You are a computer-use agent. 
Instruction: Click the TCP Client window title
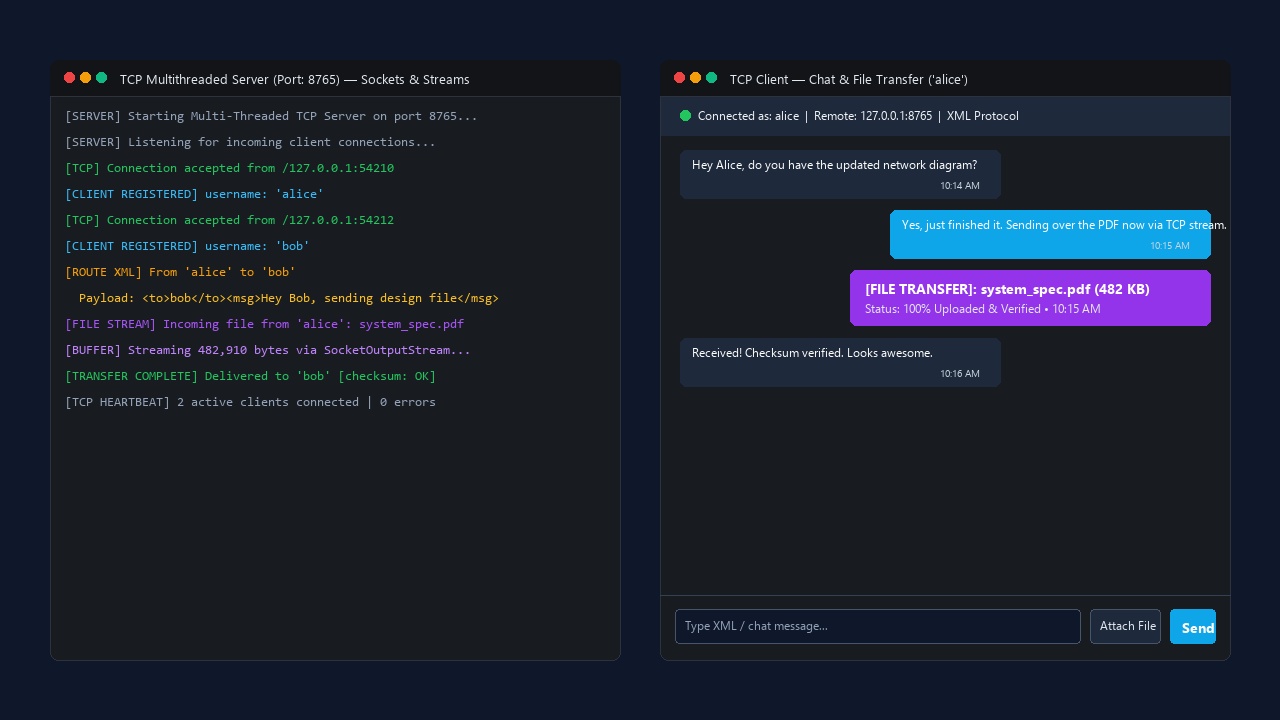click(x=849, y=79)
